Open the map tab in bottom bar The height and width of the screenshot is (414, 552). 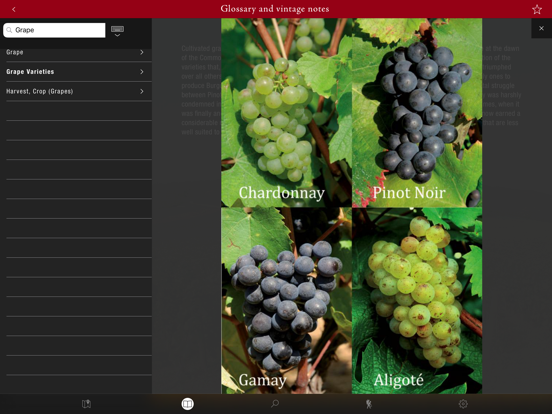[x=86, y=404]
